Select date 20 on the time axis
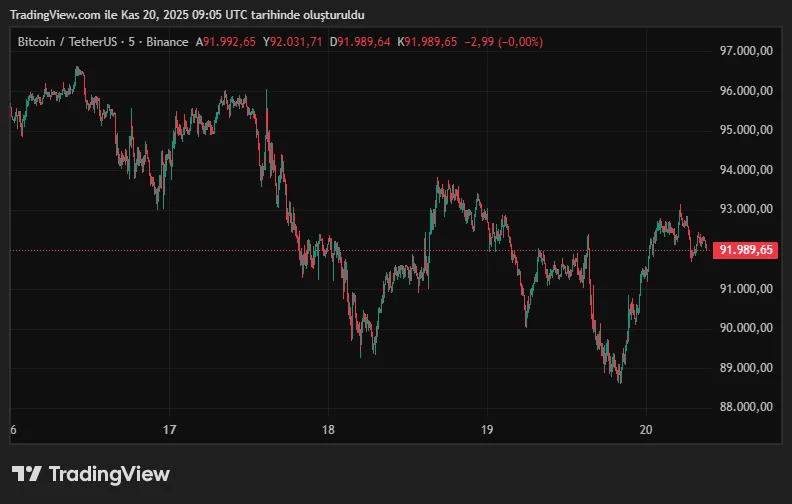792x504 pixels. pyautogui.click(x=645, y=430)
